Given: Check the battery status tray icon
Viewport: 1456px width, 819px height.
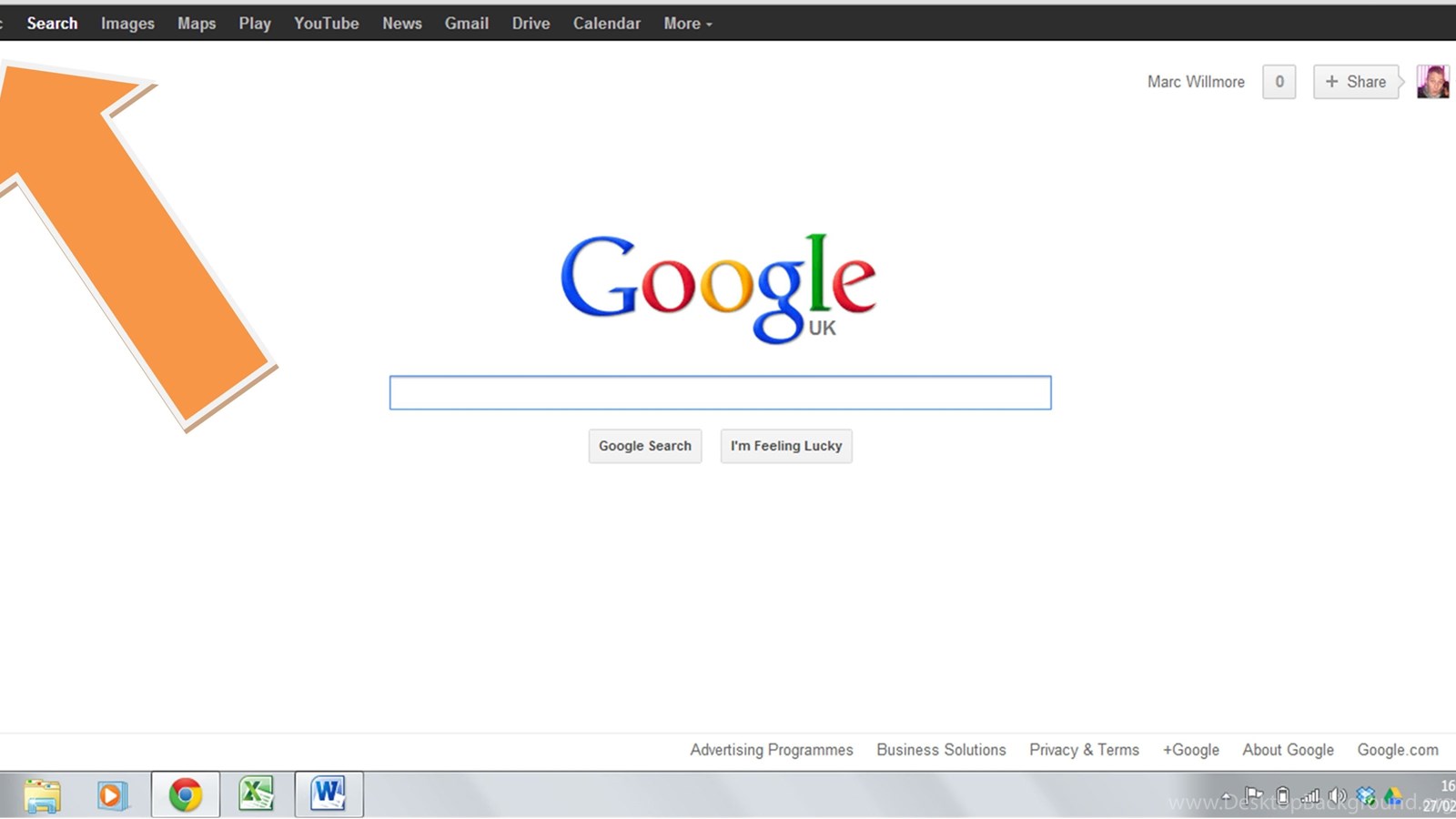Looking at the screenshot, I should pyautogui.click(x=1282, y=796).
